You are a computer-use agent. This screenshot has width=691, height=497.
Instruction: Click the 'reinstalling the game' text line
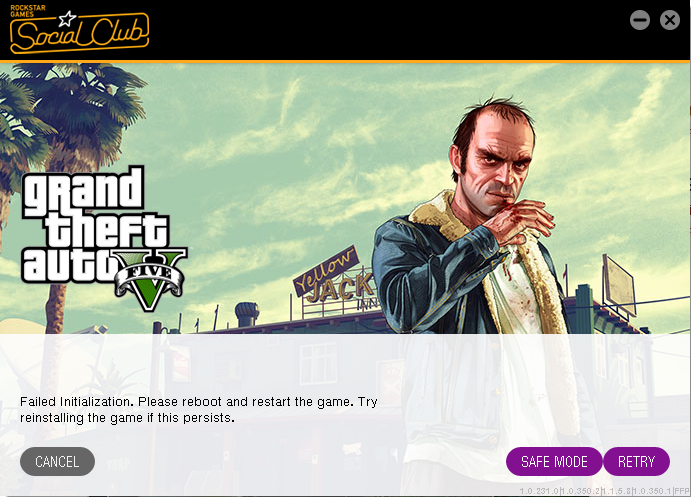pyautogui.click(x=127, y=418)
